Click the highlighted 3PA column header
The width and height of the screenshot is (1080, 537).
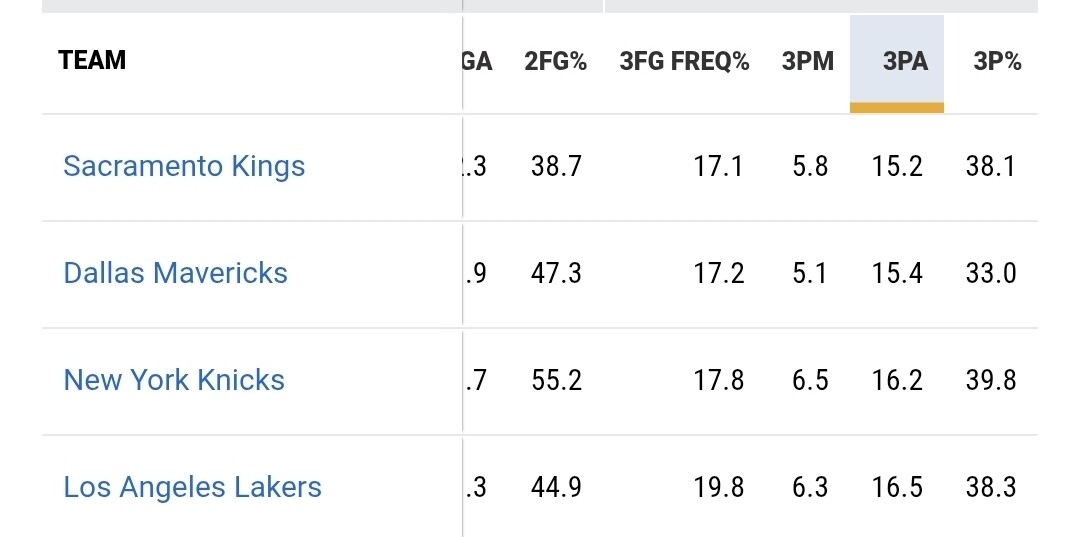(905, 62)
